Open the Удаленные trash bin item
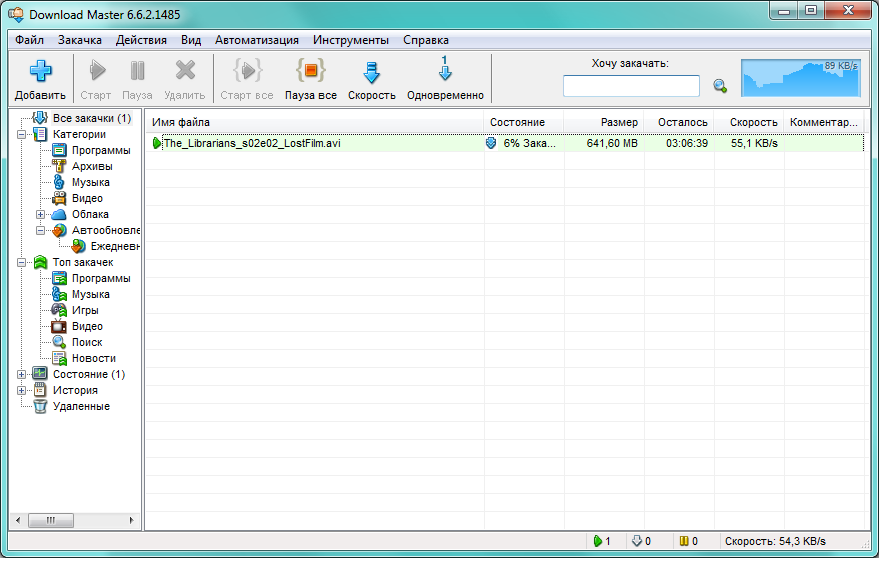Image resolution: width=883 pixels, height=567 pixels. tap(80, 406)
